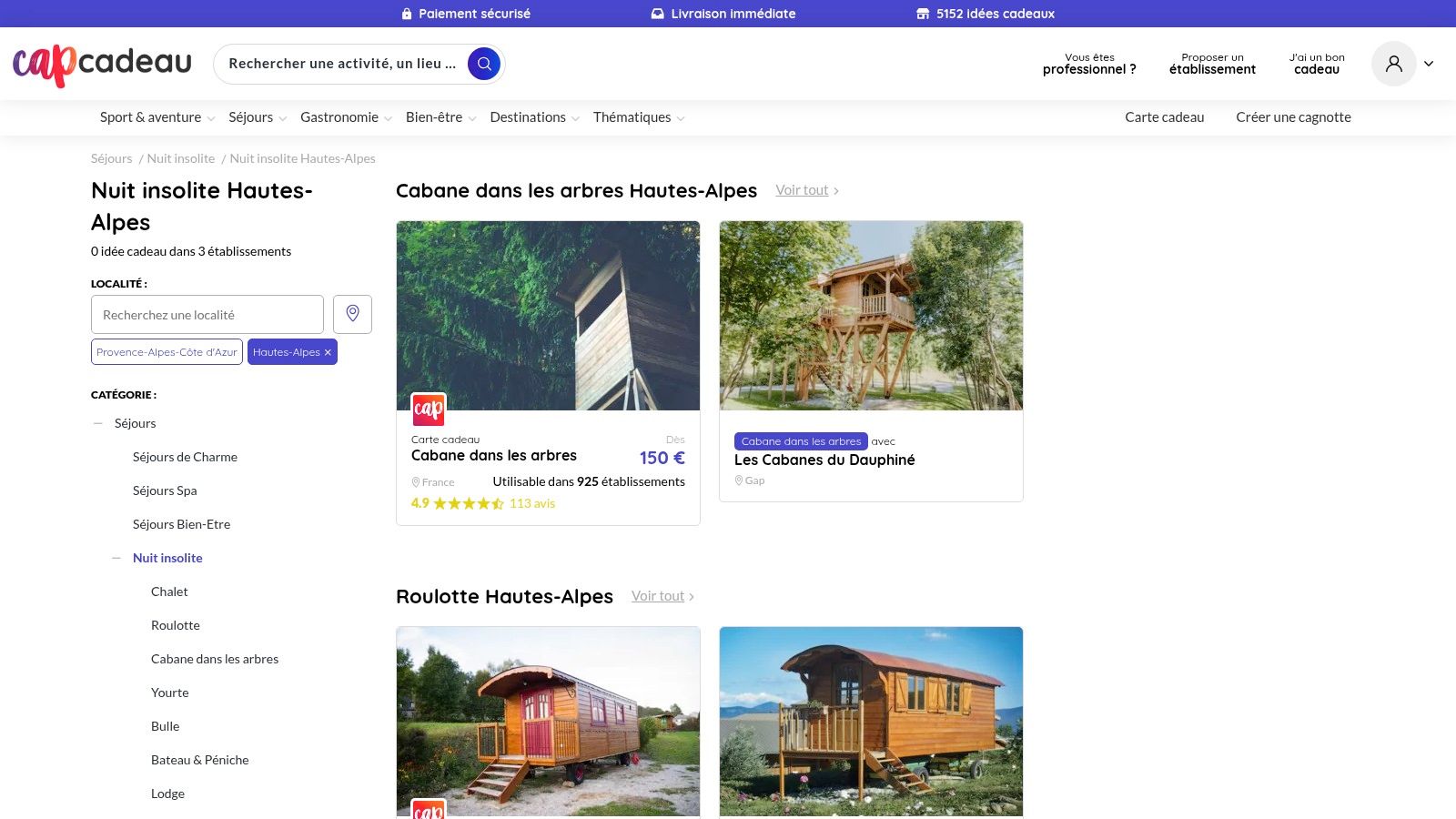The image size is (1456, 819).
Task: Focus the Recherchez une localité field
Action: point(207,315)
